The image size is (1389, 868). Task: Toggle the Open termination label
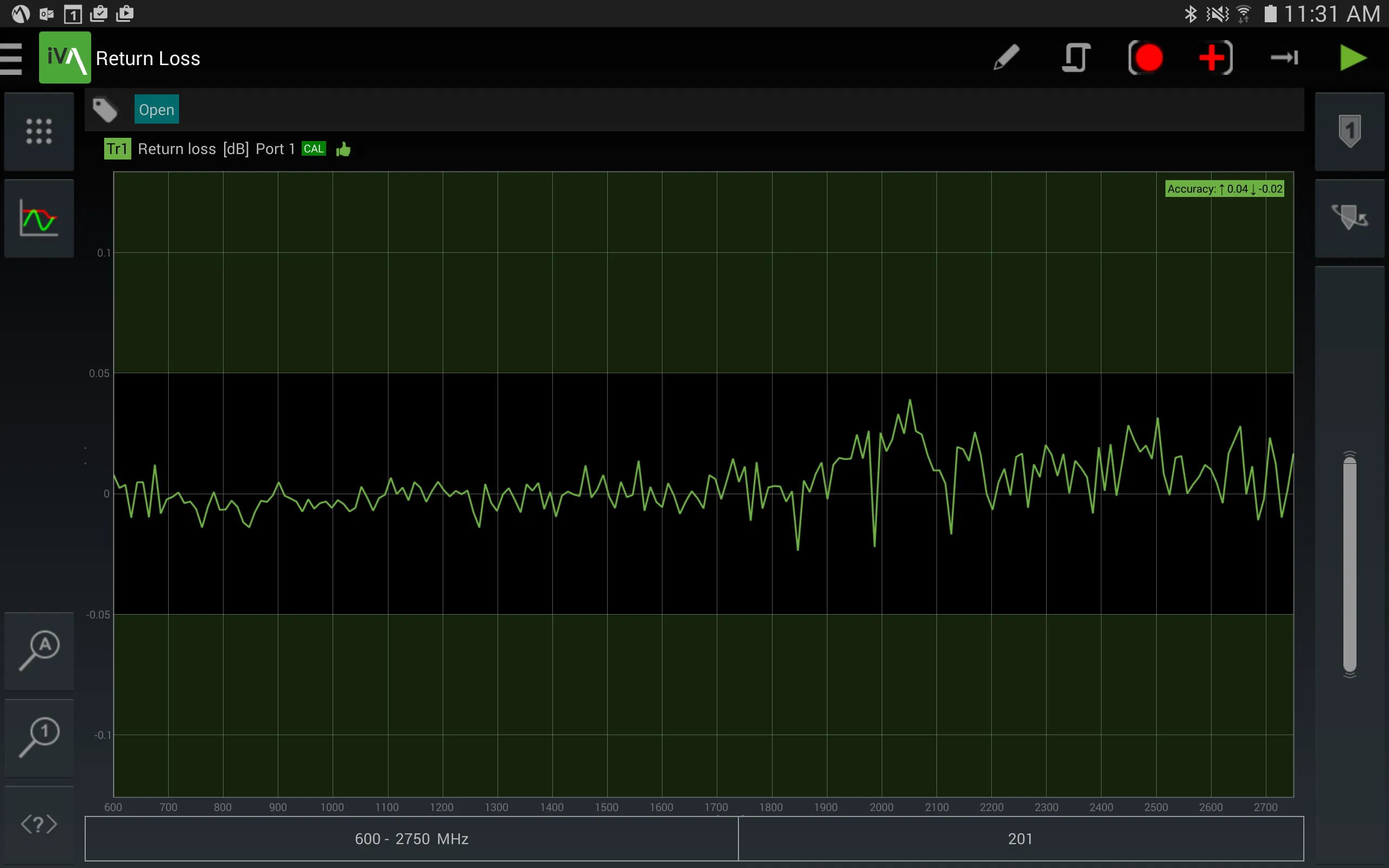pyautogui.click(x=156, y=110)
